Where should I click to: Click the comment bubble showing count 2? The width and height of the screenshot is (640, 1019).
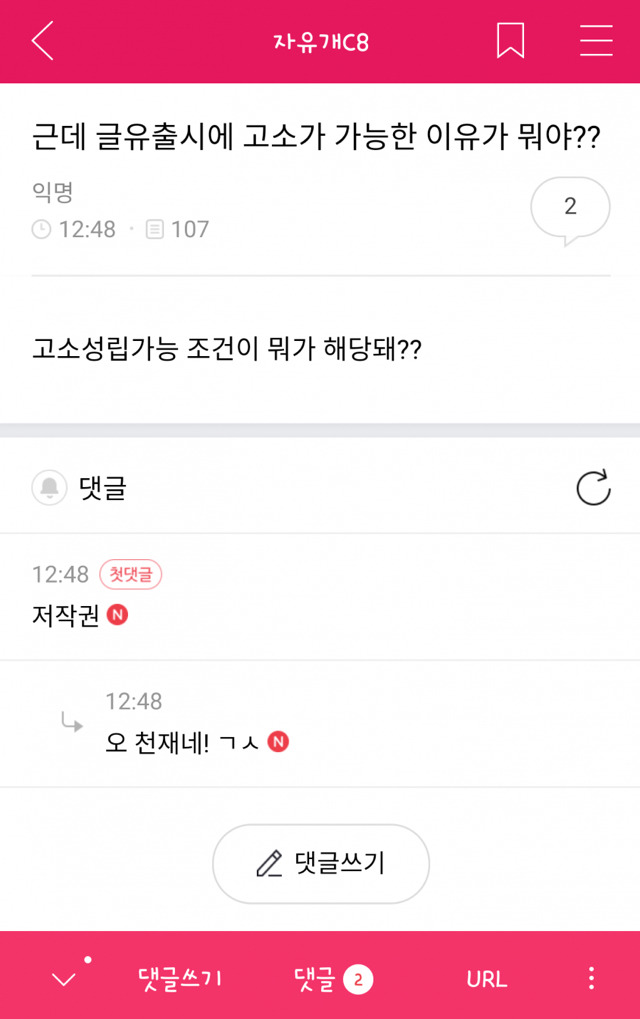pyautogui.click(x=570, y=209)
